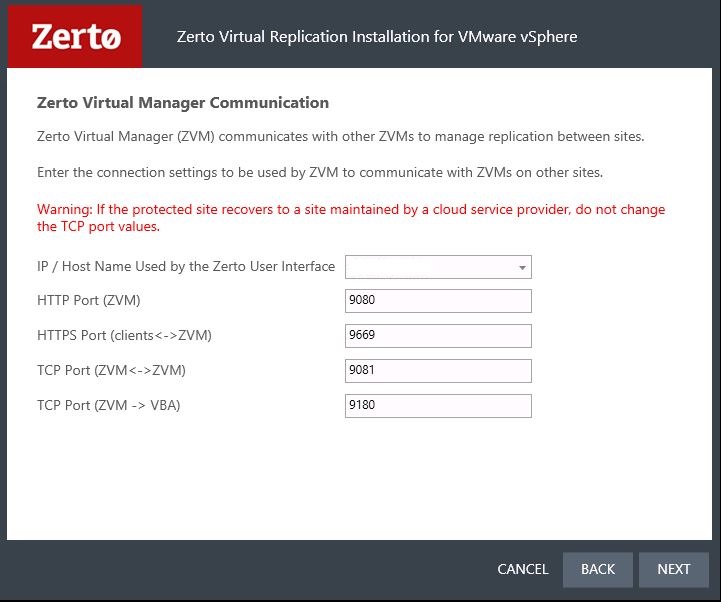Click the red warning text about TCP ports
This screenshot has width=721, height=602.
[x=351, y=218]
